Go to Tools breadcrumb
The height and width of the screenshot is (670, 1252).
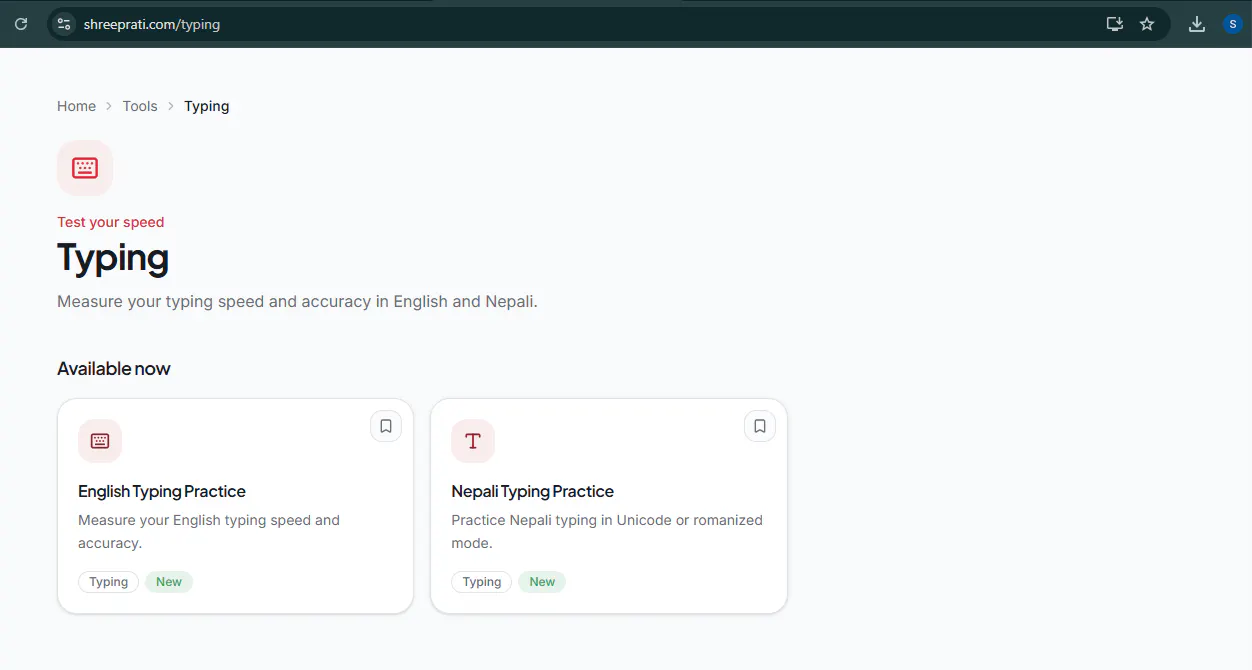click(x=140, y=106)
